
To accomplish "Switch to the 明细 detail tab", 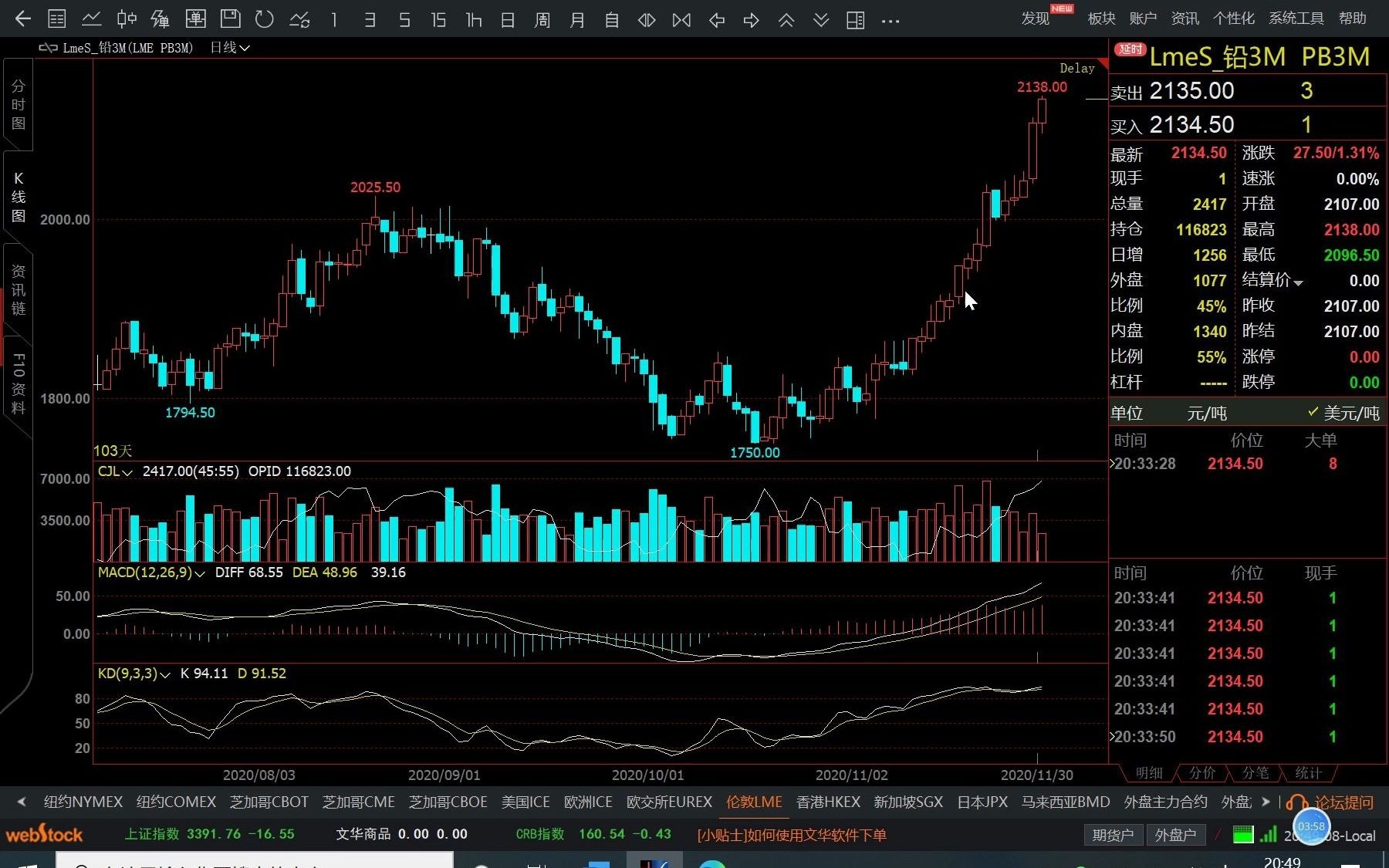I will [x=1149, y=773].
